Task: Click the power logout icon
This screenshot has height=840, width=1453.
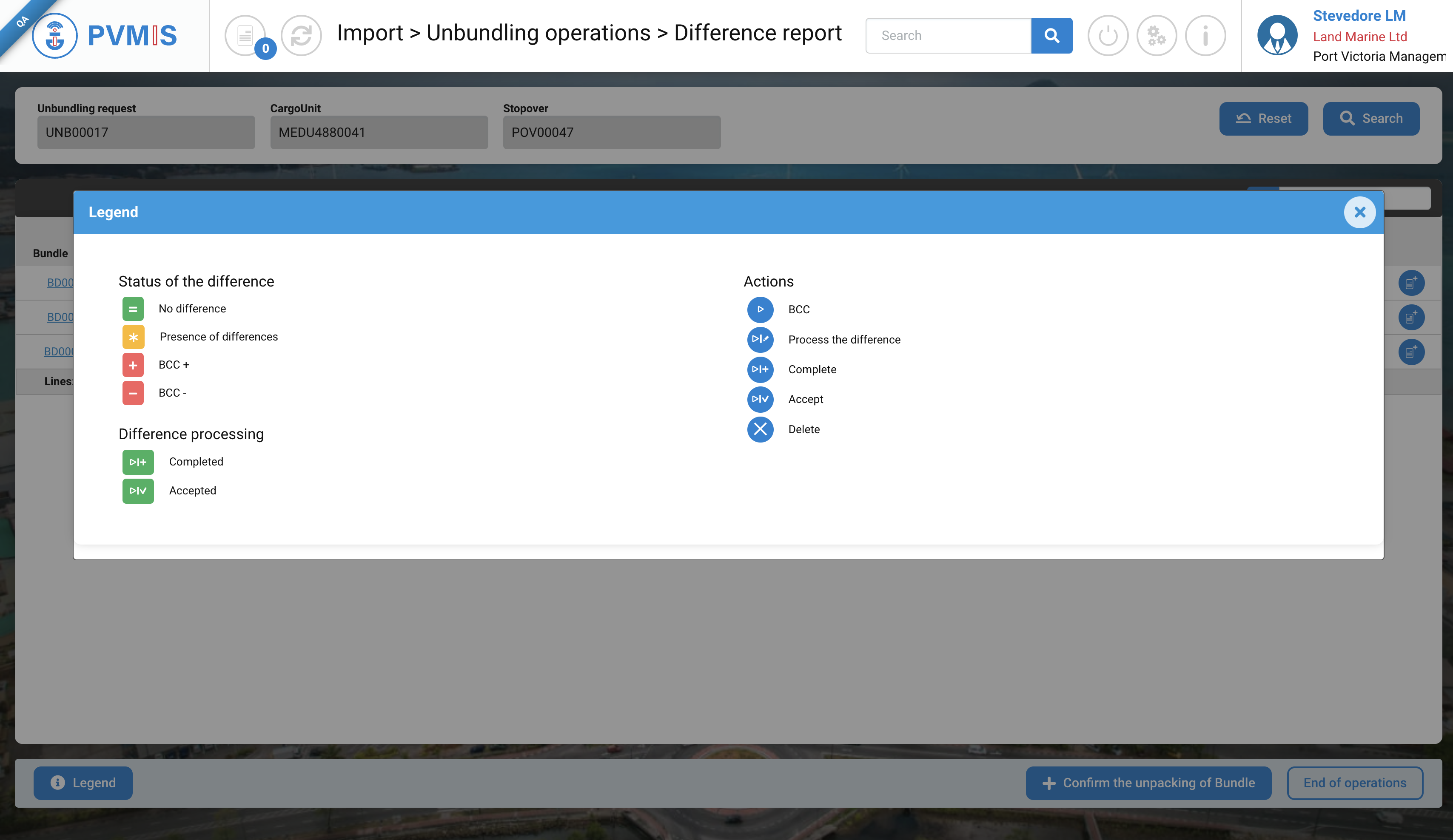Action: [1108, 36]
